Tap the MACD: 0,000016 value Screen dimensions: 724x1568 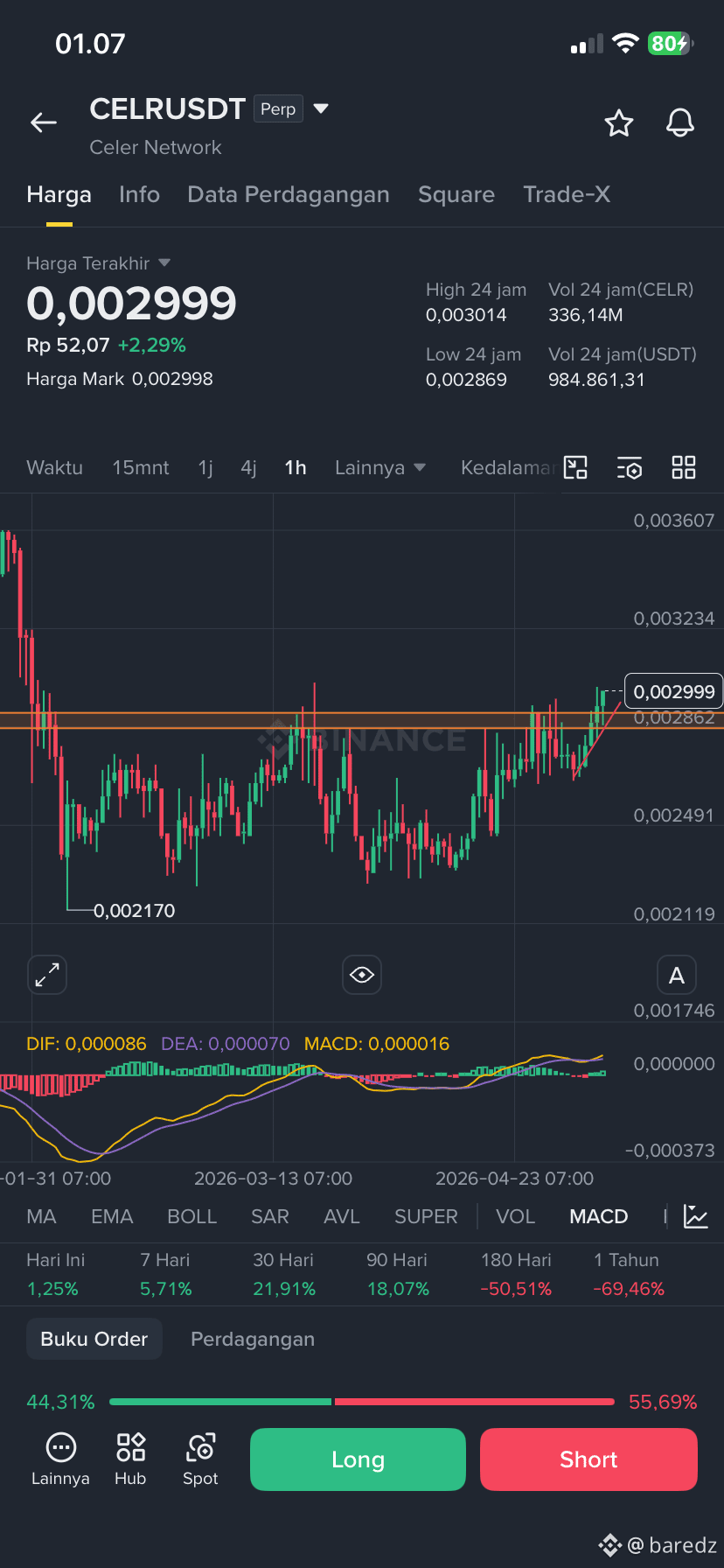point(377,1044)
